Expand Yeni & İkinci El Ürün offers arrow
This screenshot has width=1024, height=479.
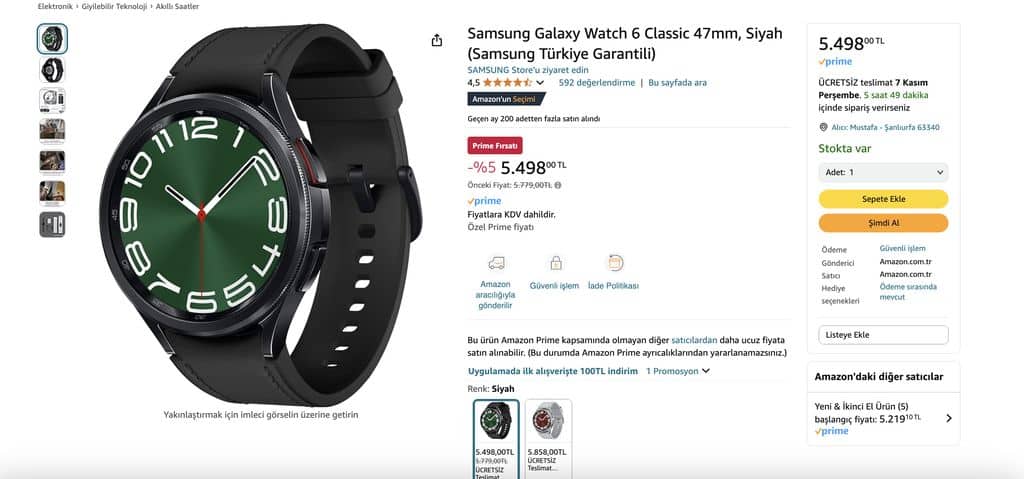click(949, 418)
